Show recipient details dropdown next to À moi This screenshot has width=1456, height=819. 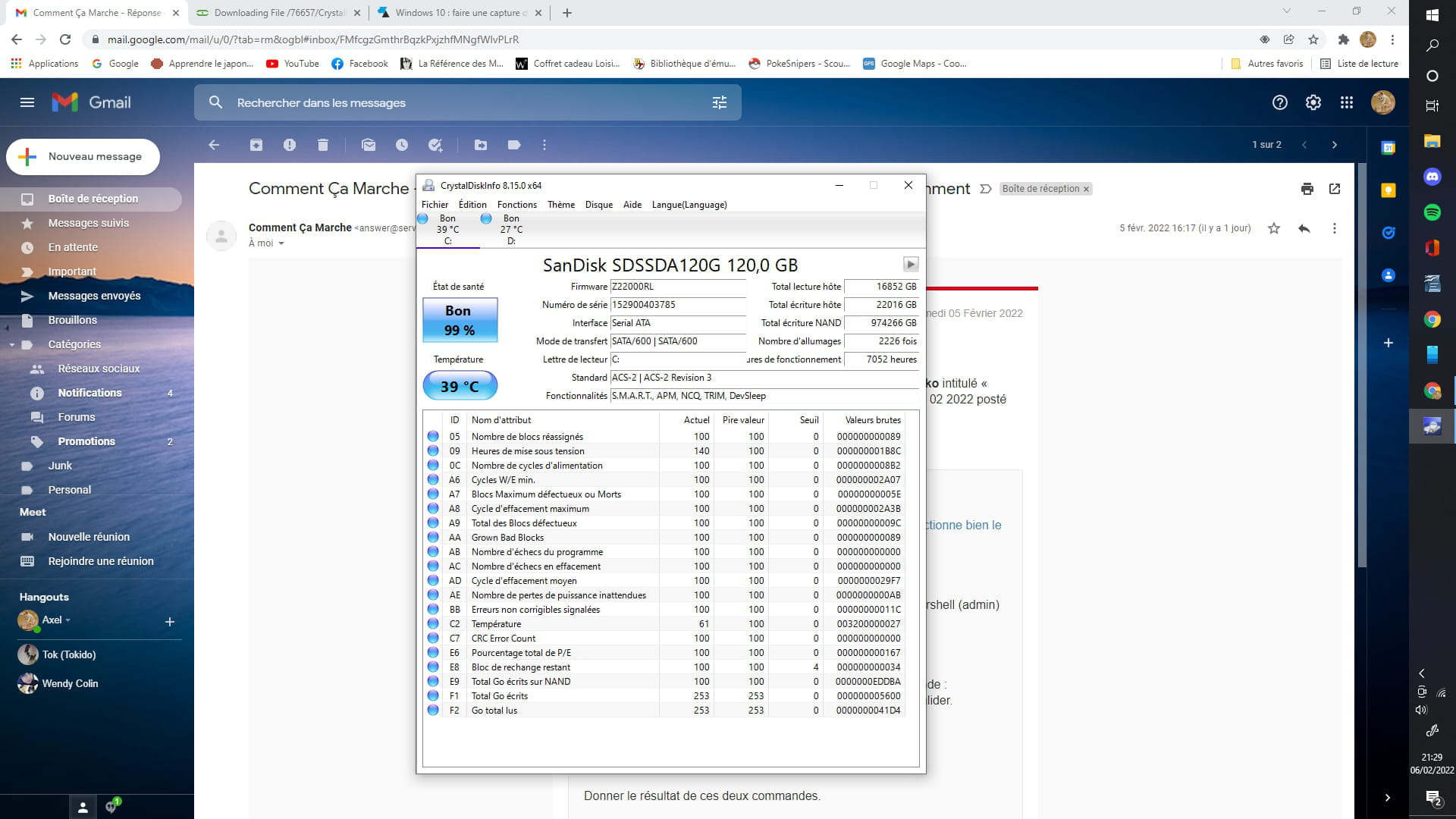pyautogui.click(x=281, y=243)
